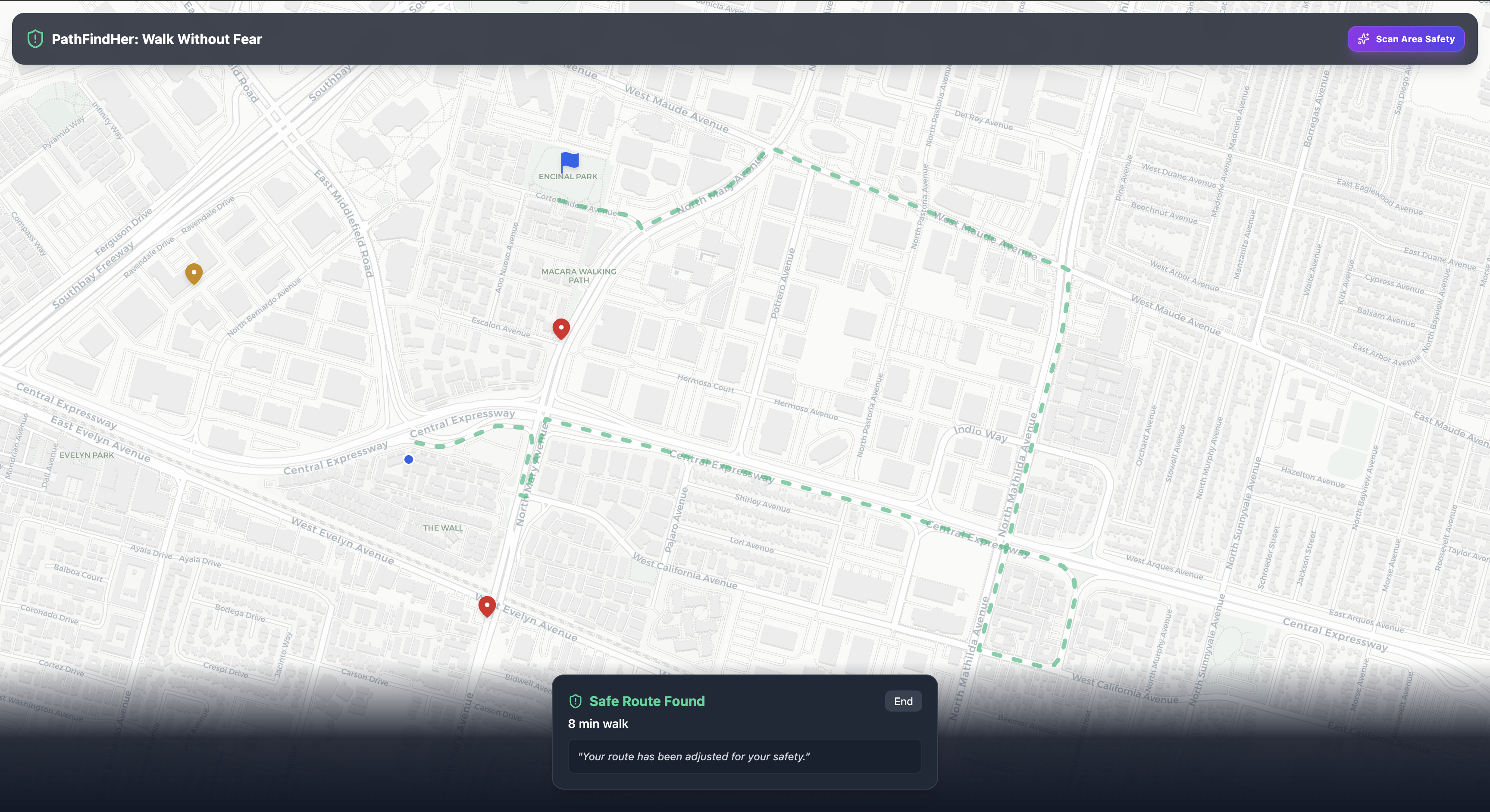
Task: Click The Wall map label
Action: pos(442,528)
